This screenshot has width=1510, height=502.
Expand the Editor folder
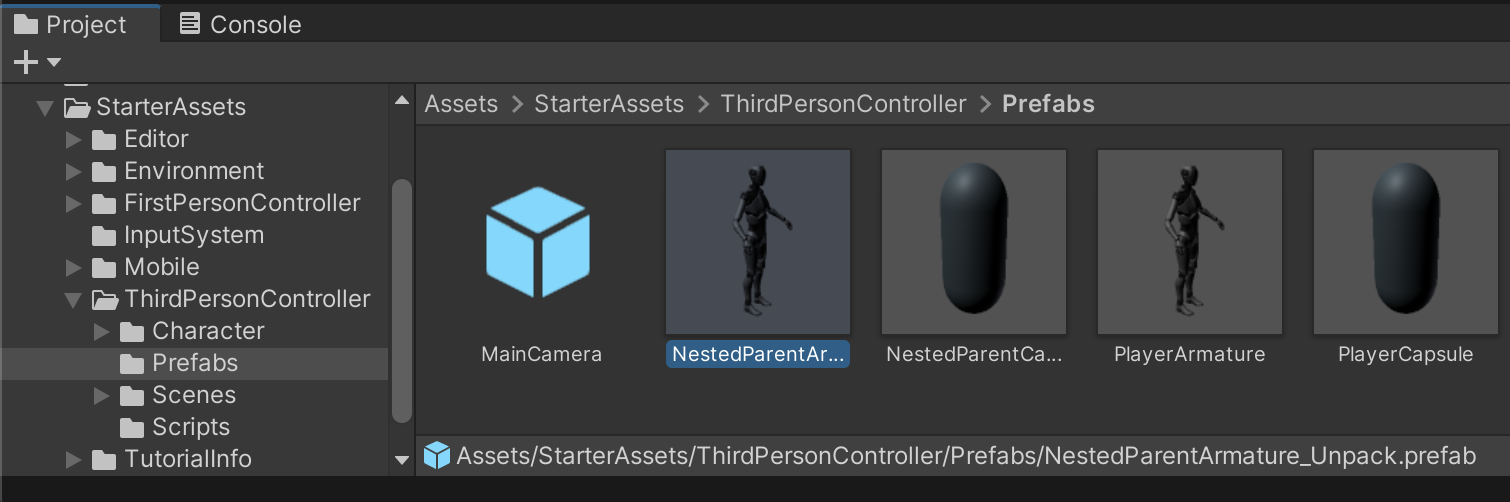(73, 139)
